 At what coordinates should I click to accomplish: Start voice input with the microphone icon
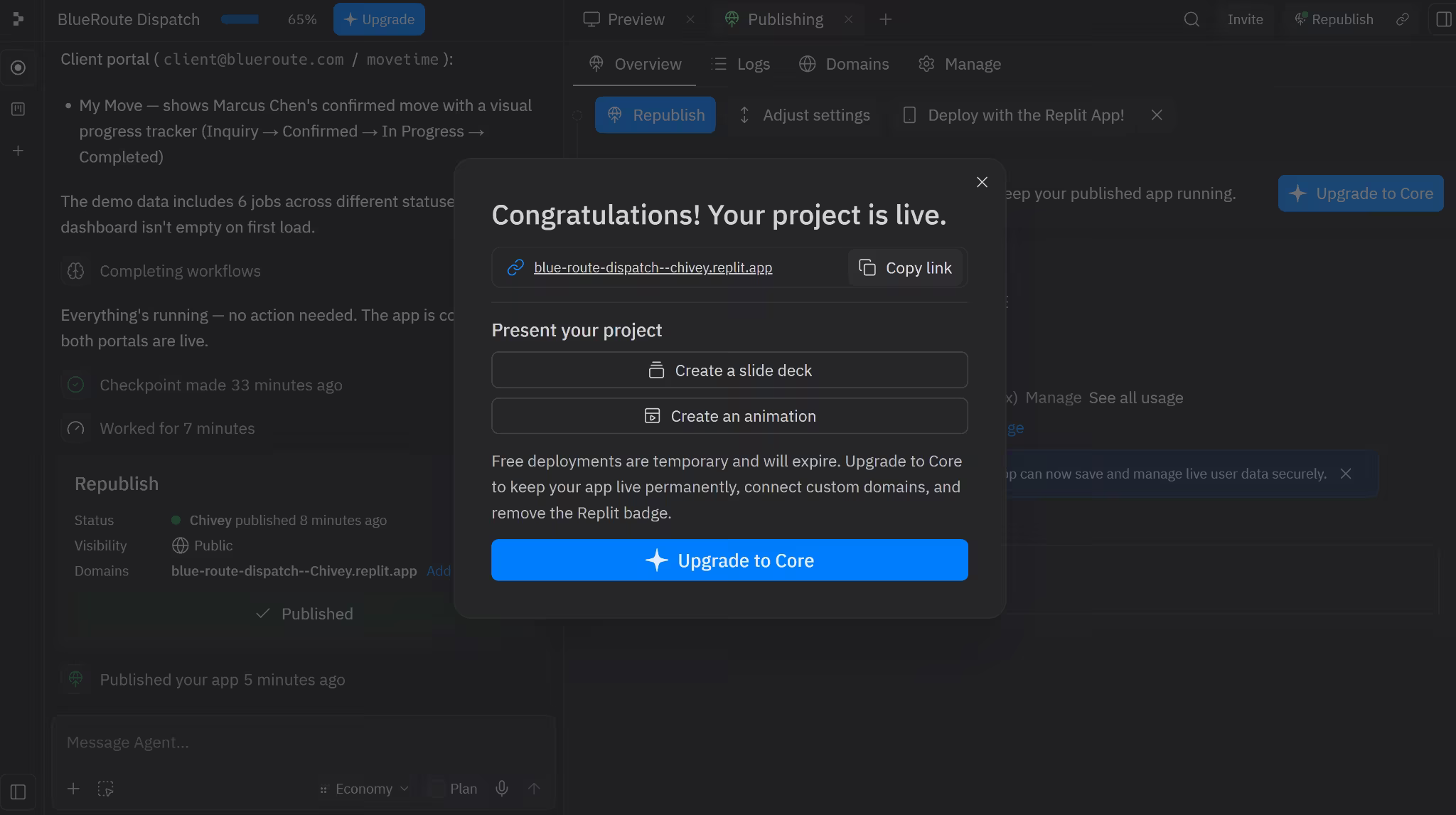[x=502, y=789]
